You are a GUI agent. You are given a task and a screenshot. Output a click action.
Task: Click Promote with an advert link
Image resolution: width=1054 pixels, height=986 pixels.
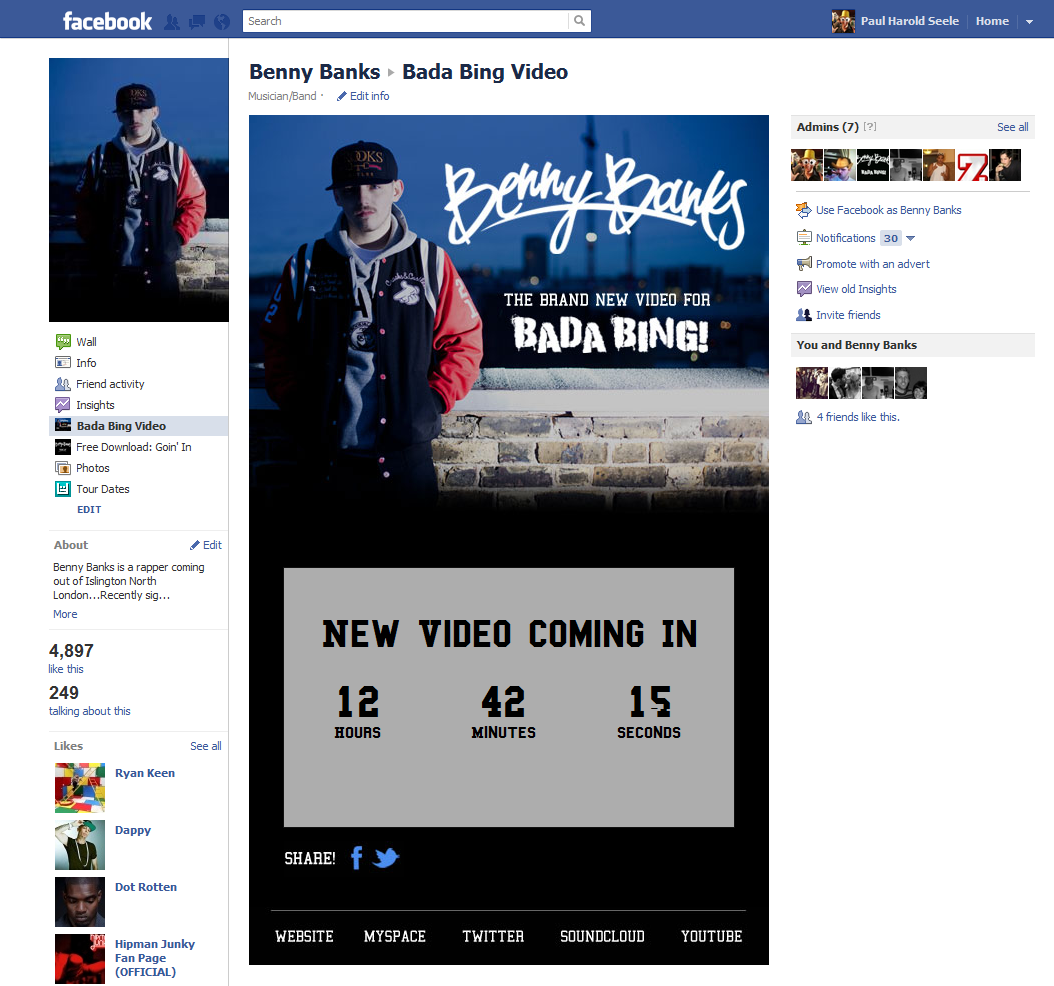click(873, 264)
